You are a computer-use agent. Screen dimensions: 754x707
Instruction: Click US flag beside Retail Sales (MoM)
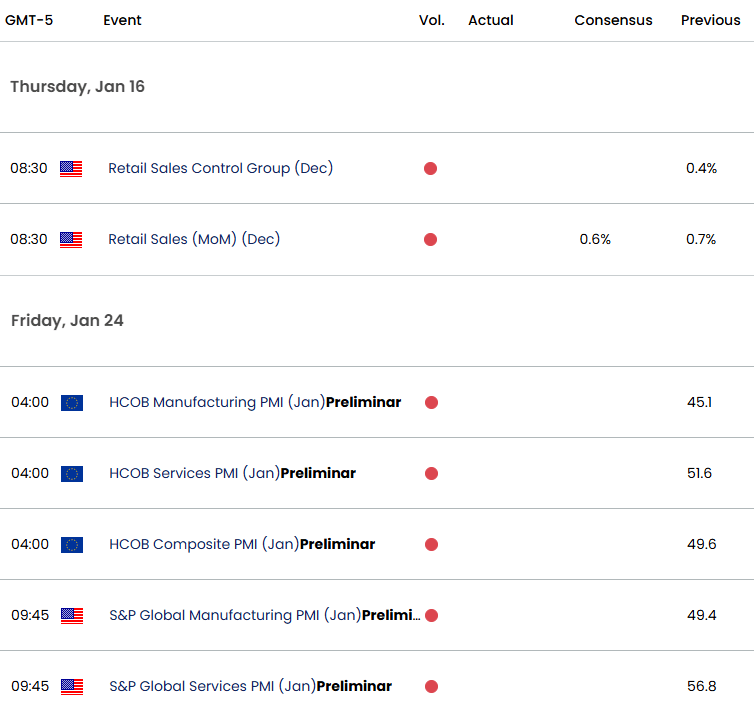click(x=71, y=240)
